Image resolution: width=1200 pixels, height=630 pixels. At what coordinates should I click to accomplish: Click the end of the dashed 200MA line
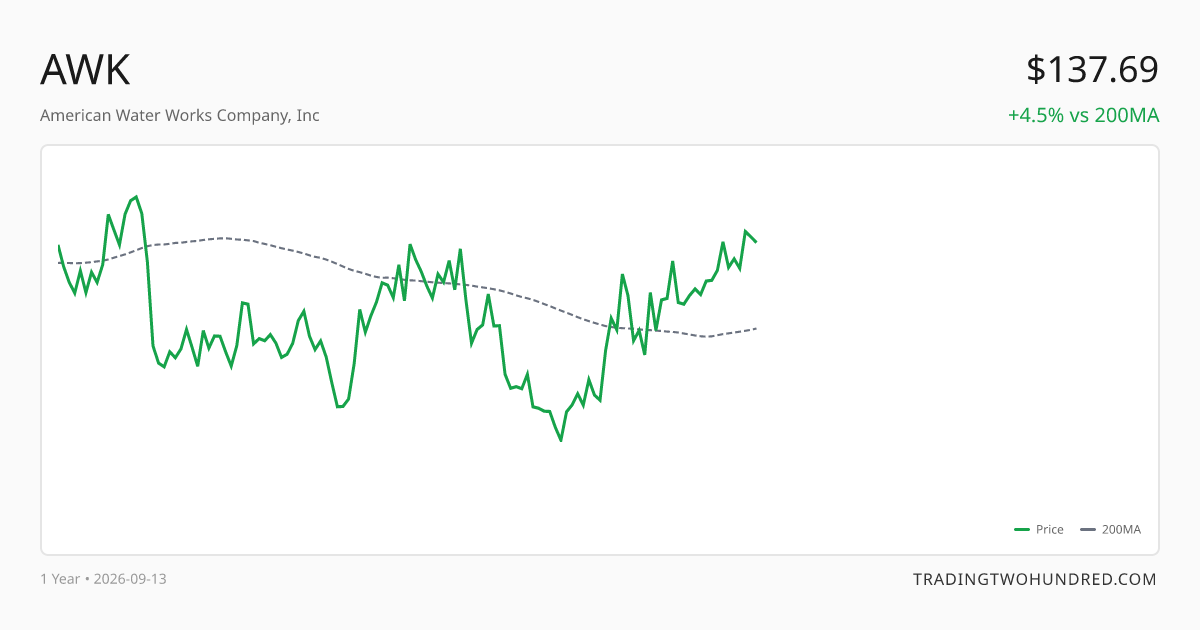(x=756, y=329)
